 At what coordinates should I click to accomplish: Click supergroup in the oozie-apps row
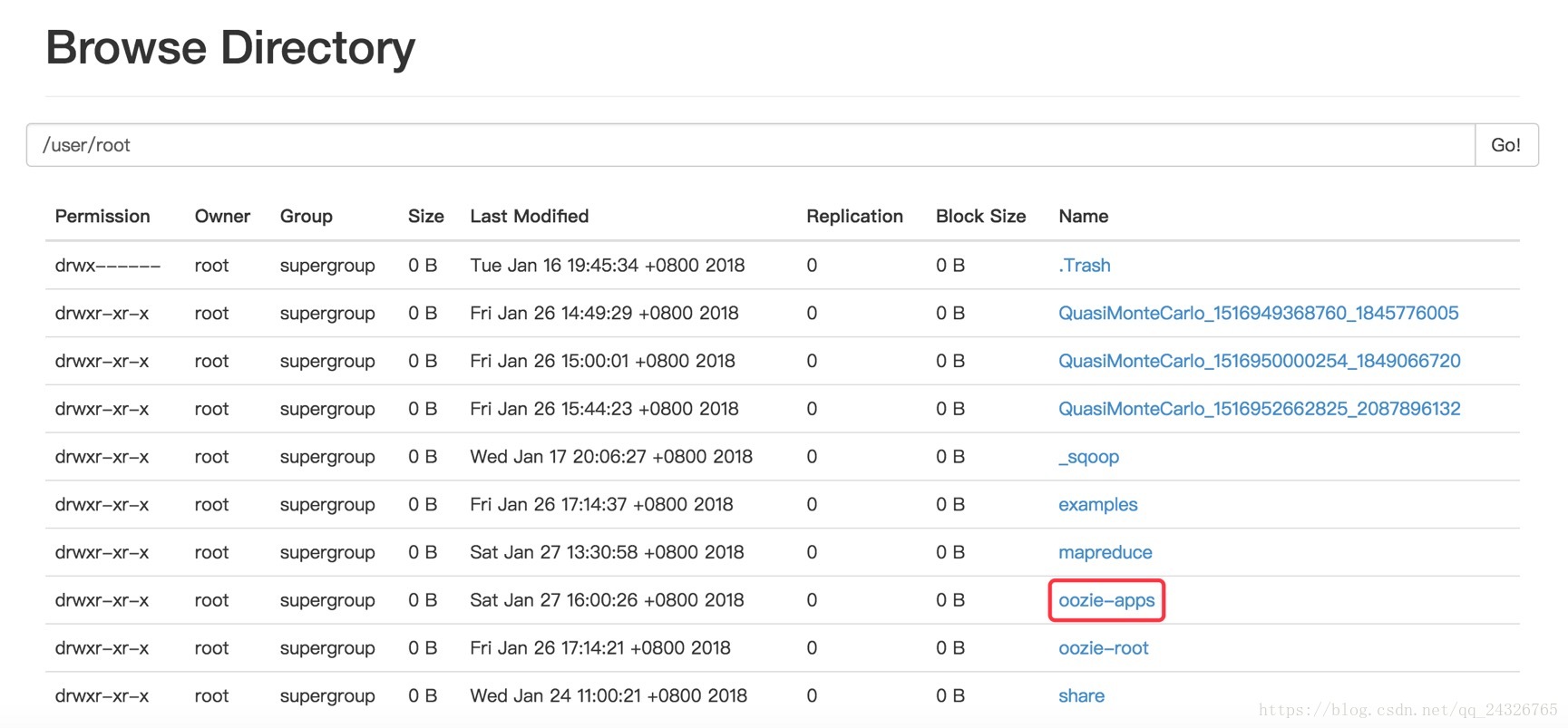[327, 600]
